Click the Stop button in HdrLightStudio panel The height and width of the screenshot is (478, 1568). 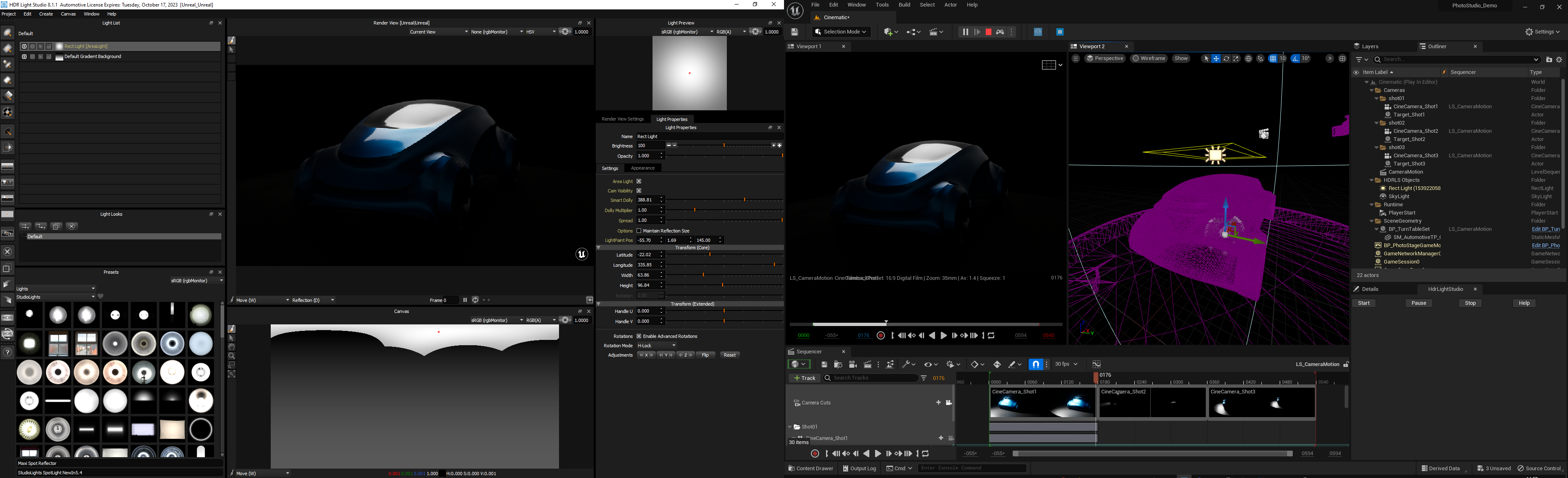1470,303
